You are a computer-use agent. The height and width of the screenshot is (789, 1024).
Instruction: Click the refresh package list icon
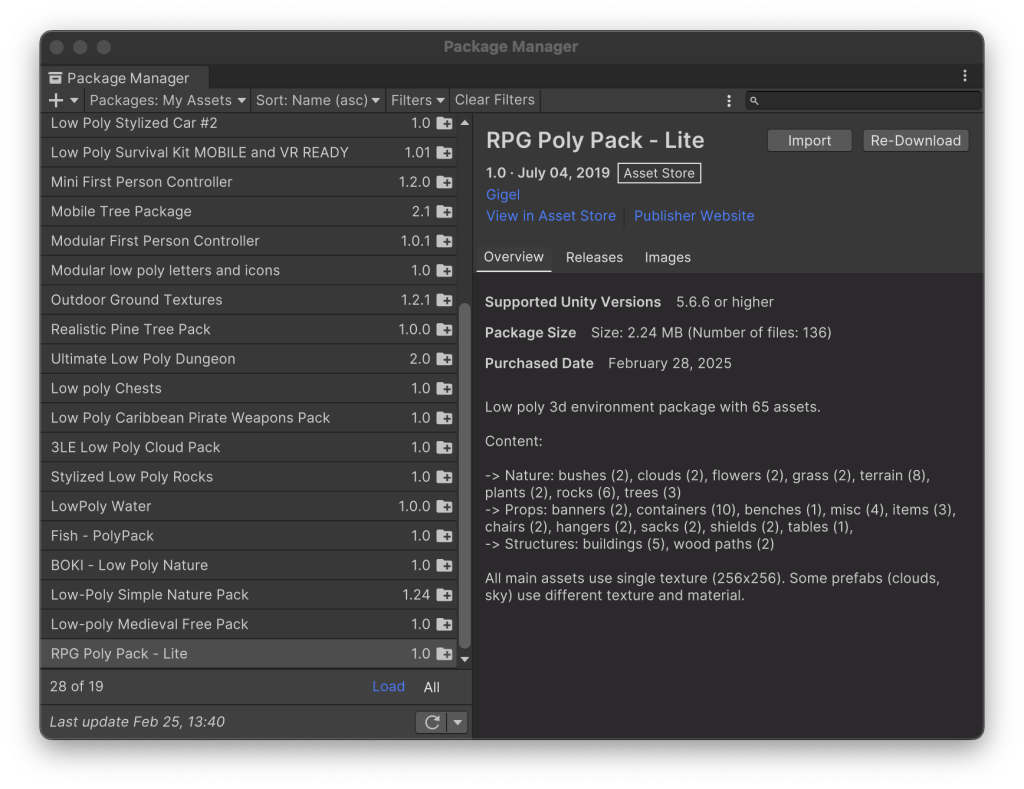tap(432, 722)
